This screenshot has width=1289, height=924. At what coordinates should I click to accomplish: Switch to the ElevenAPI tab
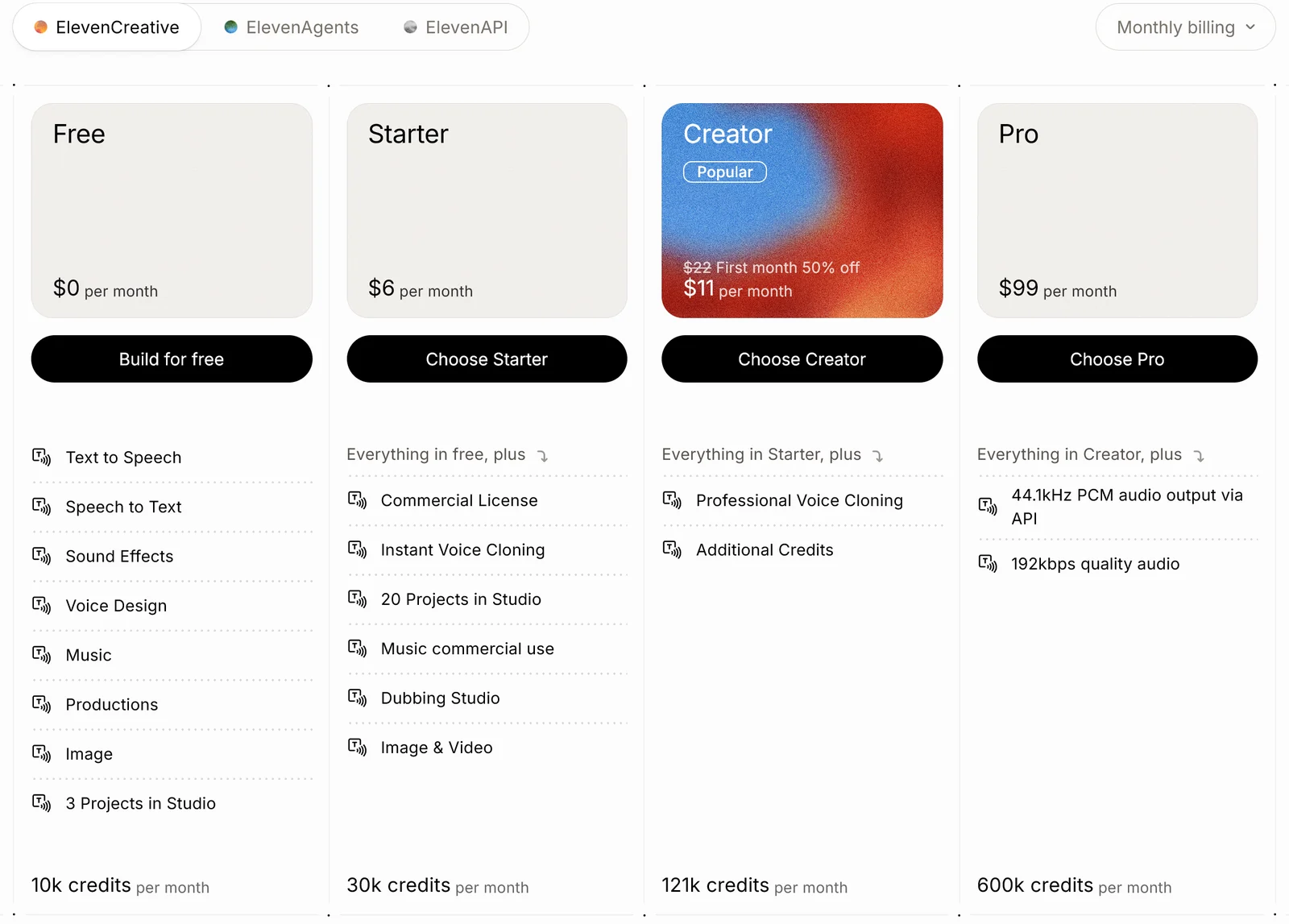456,27
